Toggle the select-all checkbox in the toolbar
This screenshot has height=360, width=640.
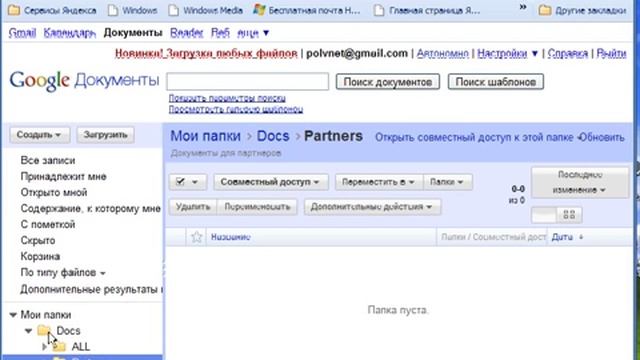click(x=180, y=182)
